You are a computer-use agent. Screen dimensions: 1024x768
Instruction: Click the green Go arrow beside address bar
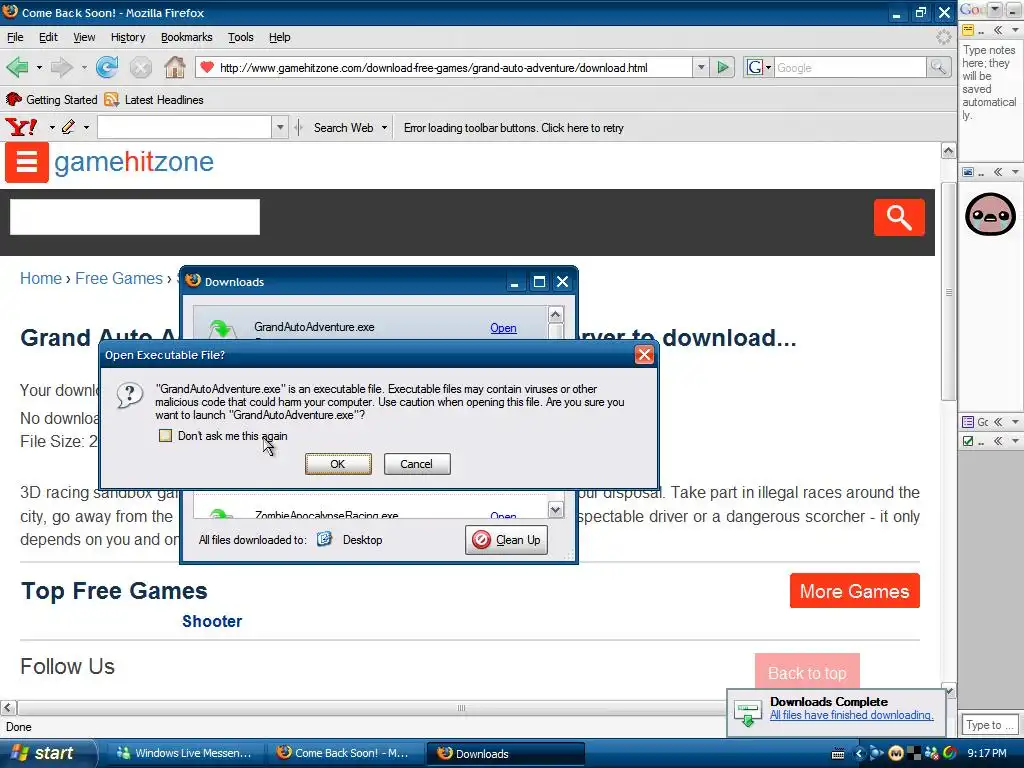click(723, 67)
